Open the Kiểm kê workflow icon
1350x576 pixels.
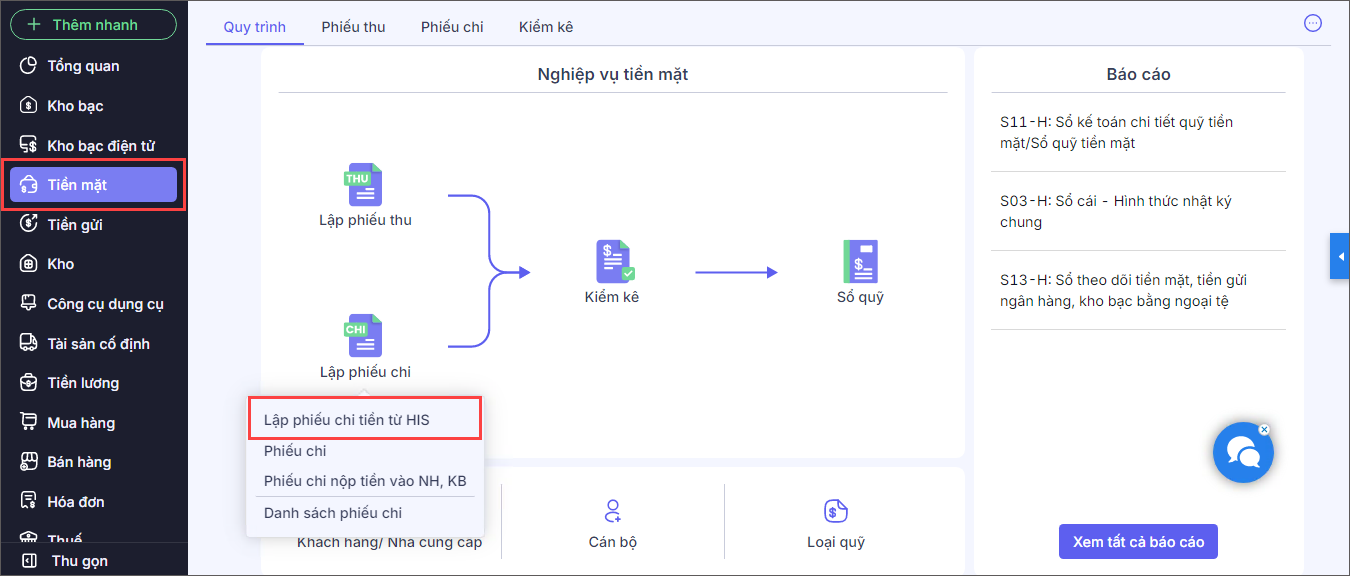(614, 261)
